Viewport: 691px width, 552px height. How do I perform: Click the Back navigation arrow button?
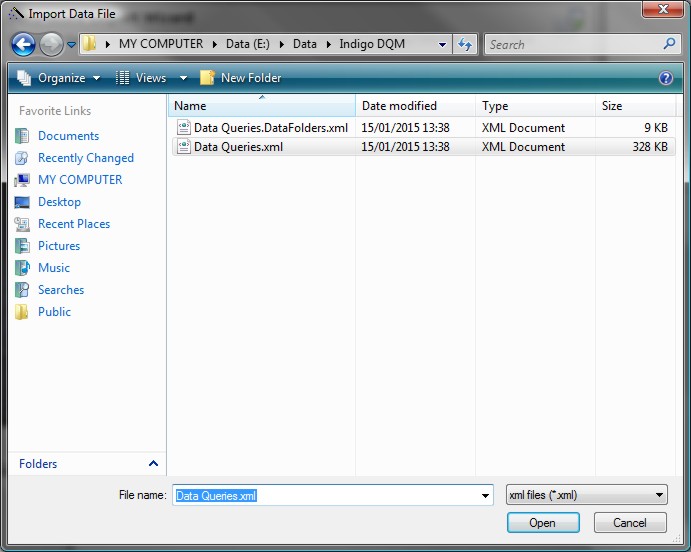pos(24,45)
